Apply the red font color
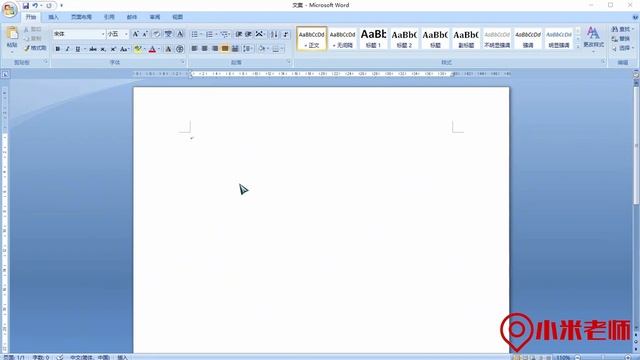This screenshot has height=360, width=640. pos(152,49)
